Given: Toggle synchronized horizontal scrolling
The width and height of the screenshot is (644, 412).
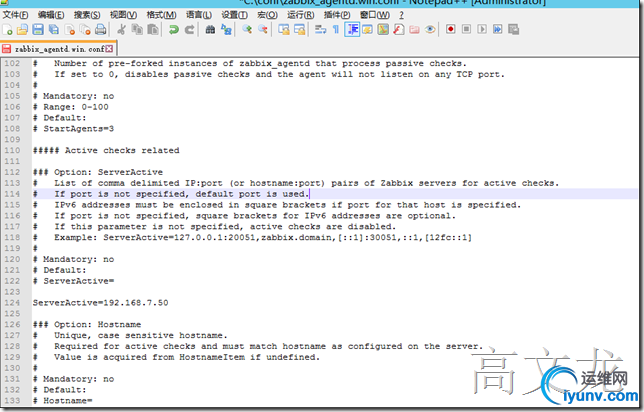Looking at the screenshot, I should [299, 30].
